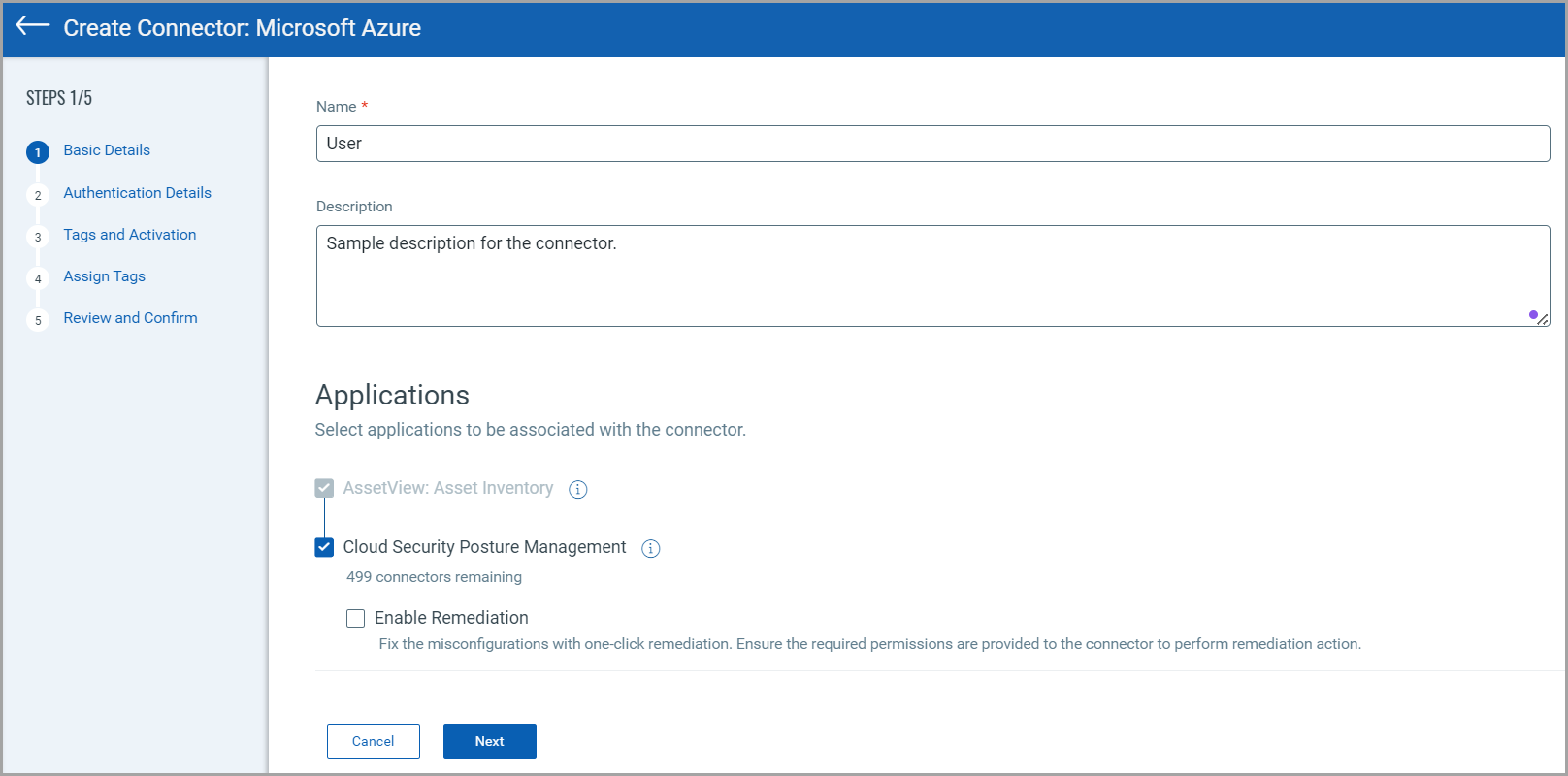Image resolution: width=1568 pixels, height=776 pixels.
Task: Jump to Review and Confirm step
Action: pos(130,318)
